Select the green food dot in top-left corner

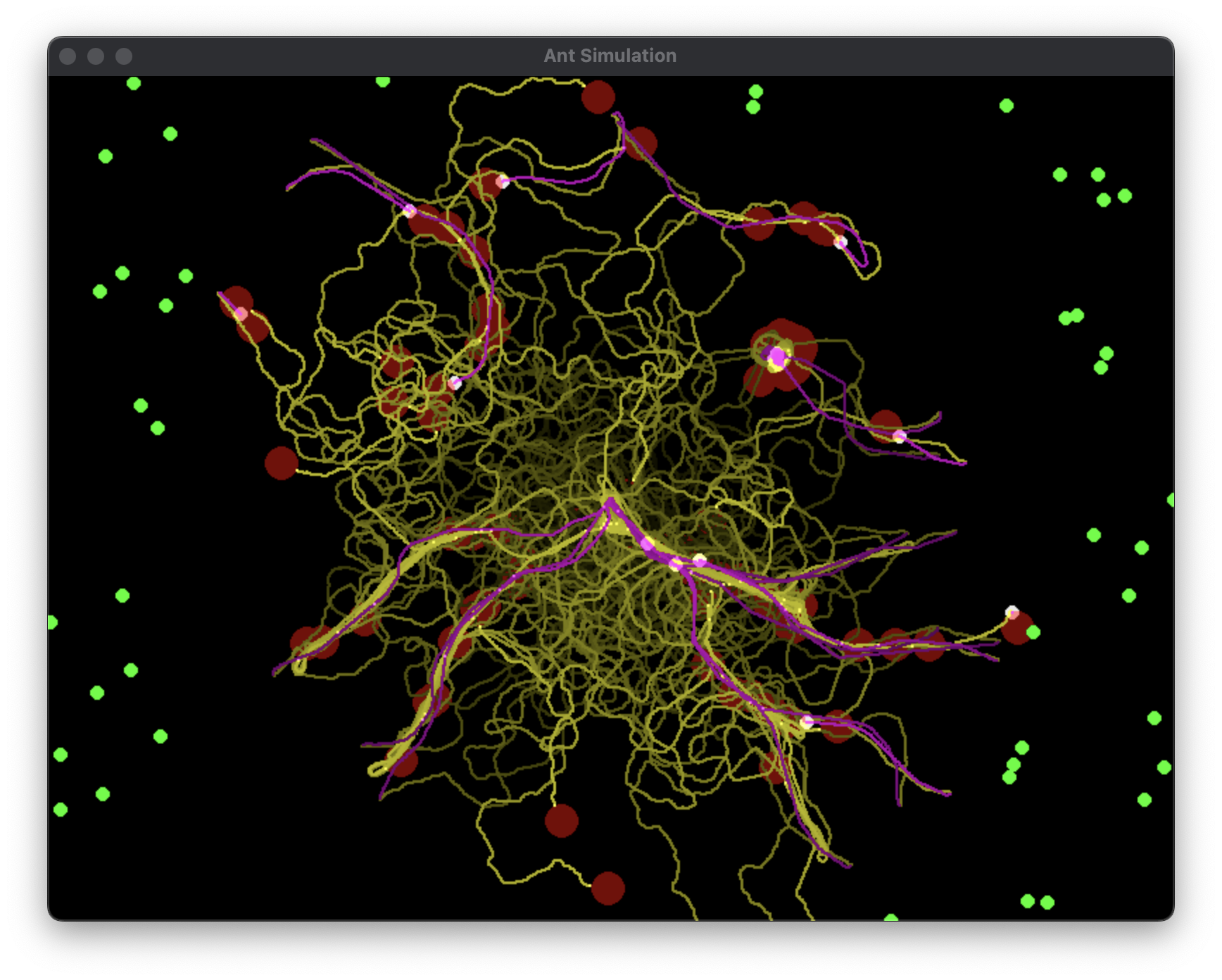tap(134, 84)
